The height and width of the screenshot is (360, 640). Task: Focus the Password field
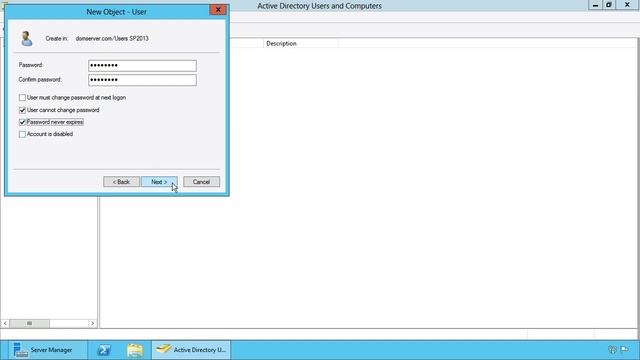pyautogui.click(x=142, y=65)
